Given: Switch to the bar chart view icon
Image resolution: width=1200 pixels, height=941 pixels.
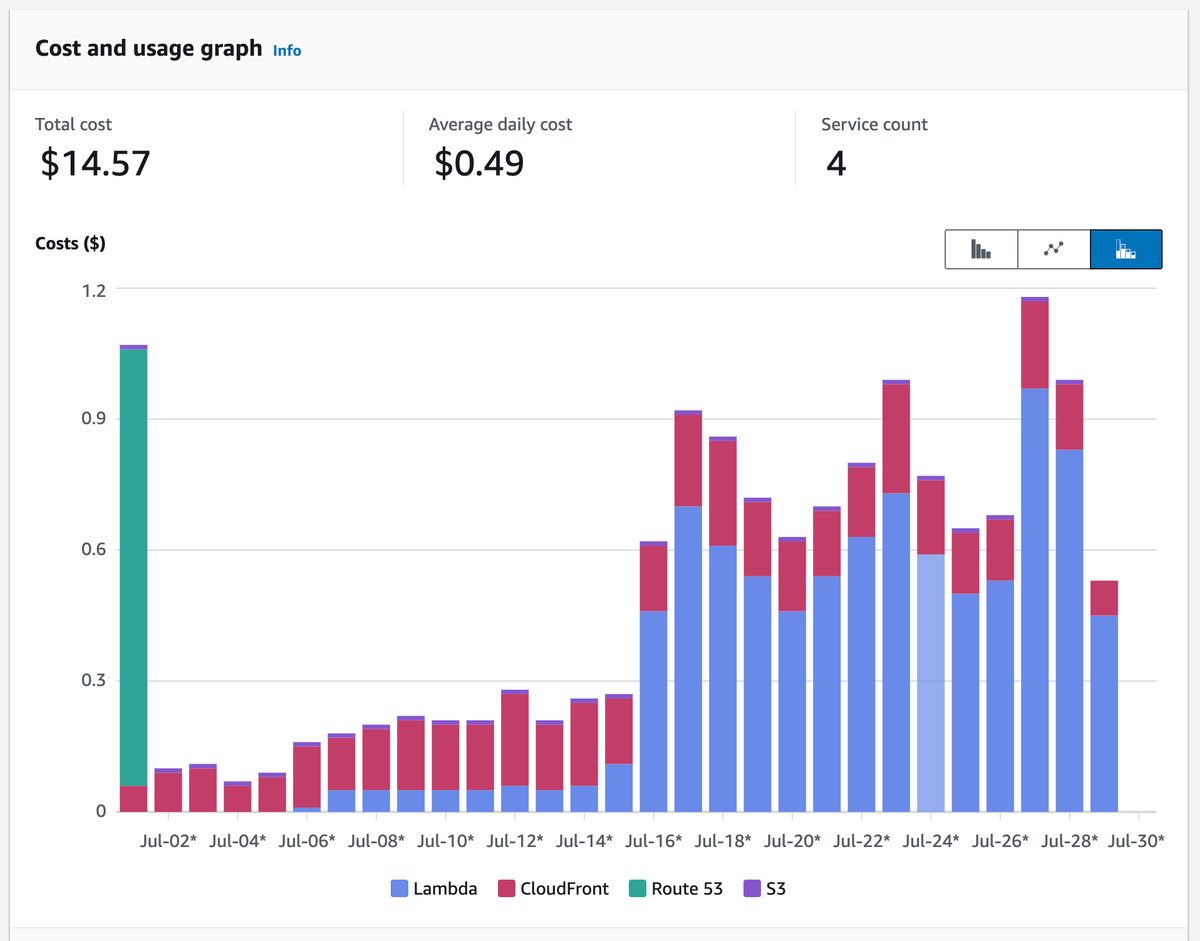Looking at the screenshot, I should [981, 249].
